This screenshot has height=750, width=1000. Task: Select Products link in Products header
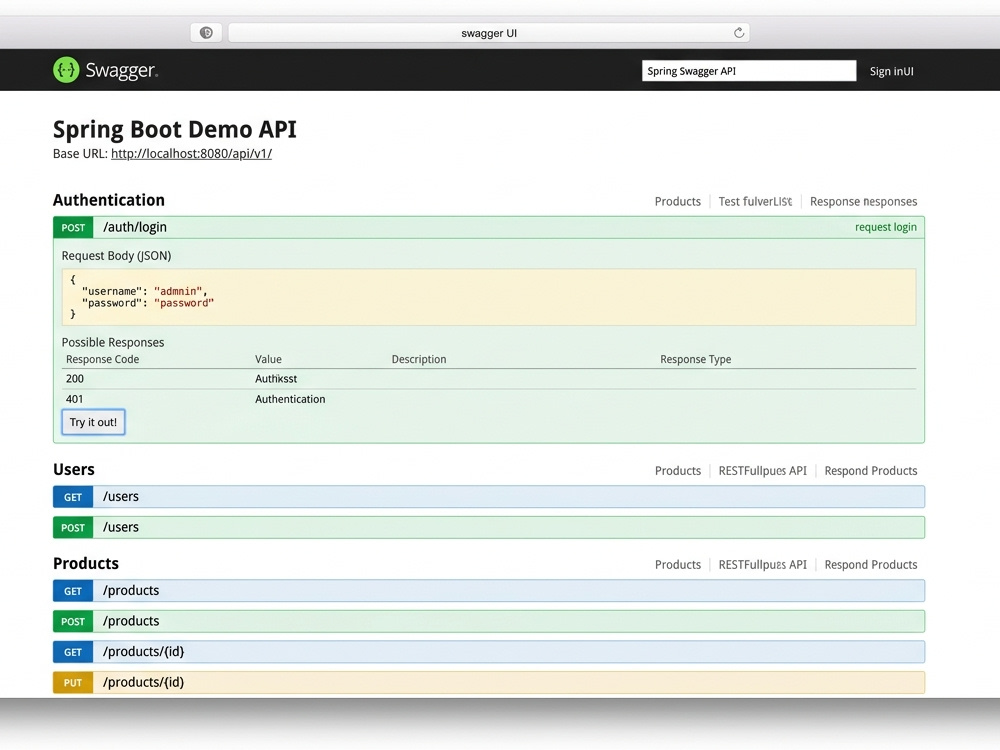[x=677, y=564]
